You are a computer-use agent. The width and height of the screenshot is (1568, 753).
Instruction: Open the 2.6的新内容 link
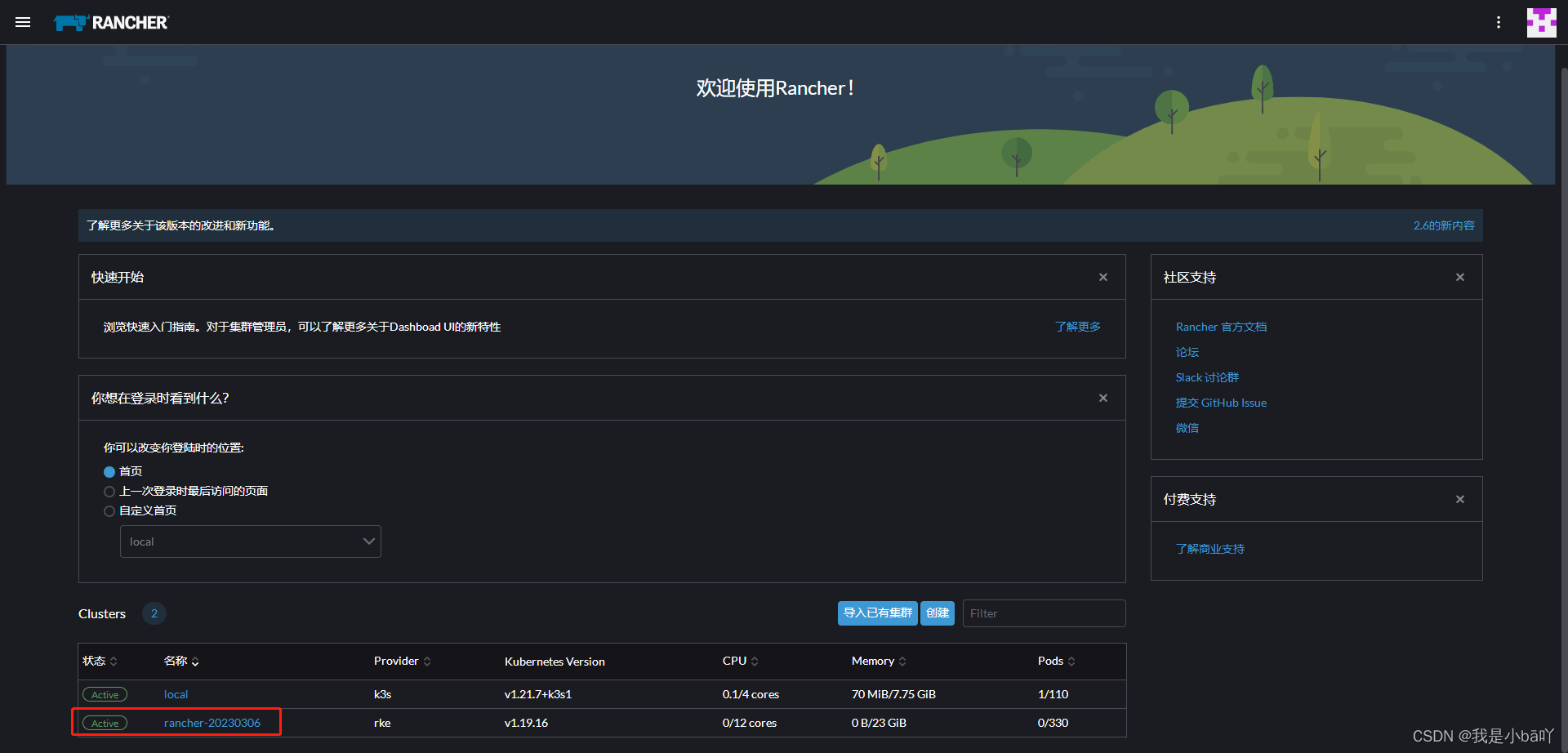click(1444, 225)
